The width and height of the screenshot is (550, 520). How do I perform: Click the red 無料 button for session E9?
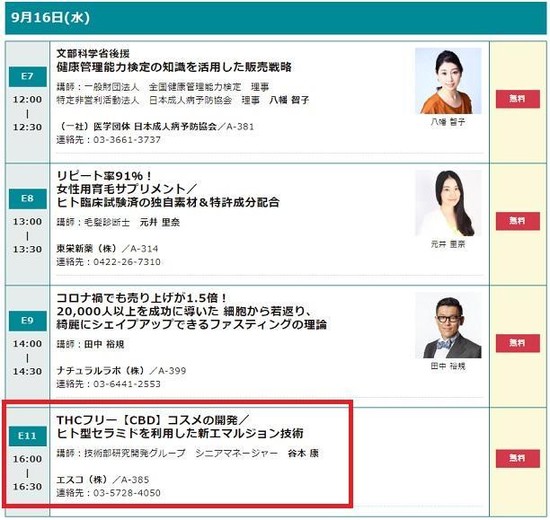pyautogui.click(x=517, y=343)
